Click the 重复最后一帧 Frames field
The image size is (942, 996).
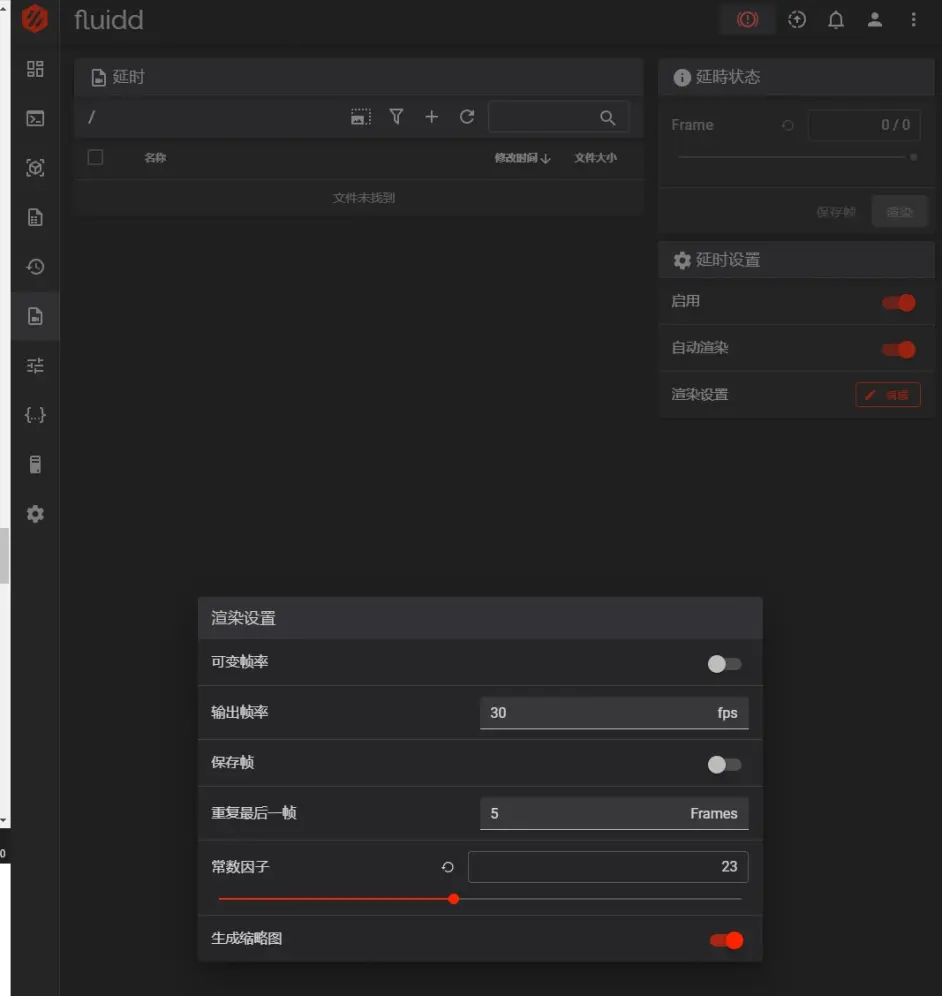coord(614,813)
